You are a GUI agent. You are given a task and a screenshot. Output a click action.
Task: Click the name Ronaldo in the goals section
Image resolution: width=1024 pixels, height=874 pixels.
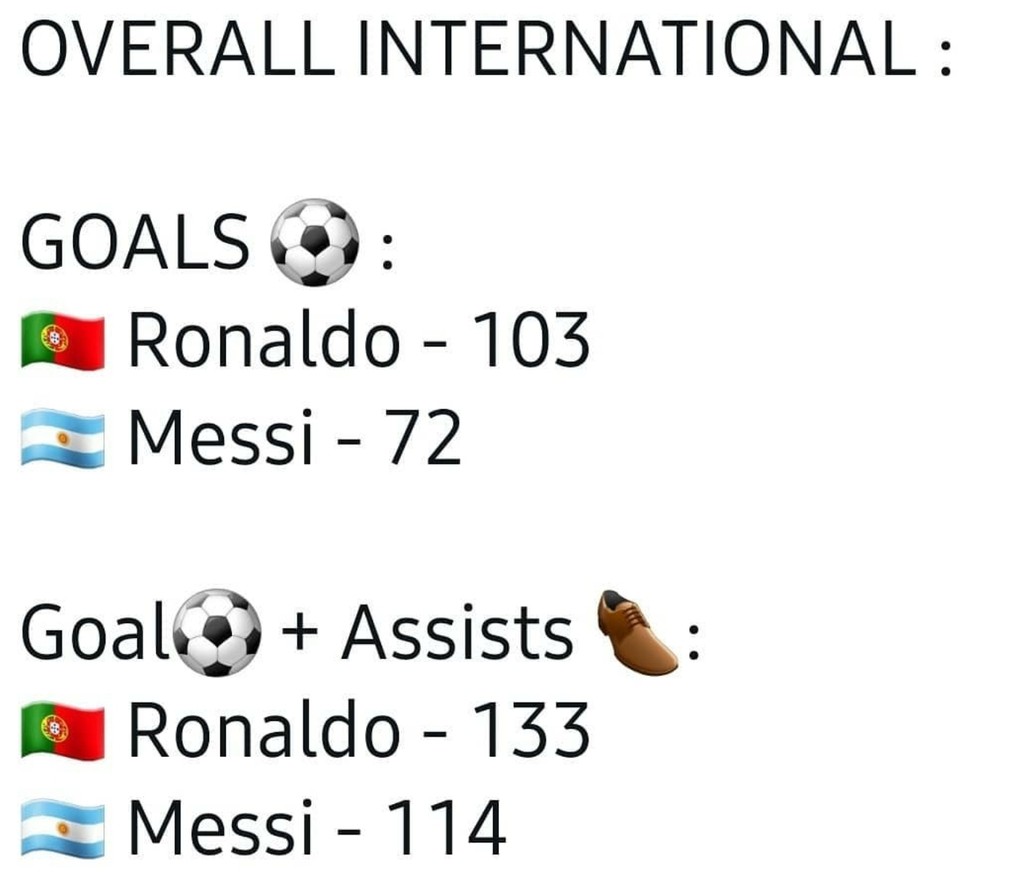(x=264, y=340)
